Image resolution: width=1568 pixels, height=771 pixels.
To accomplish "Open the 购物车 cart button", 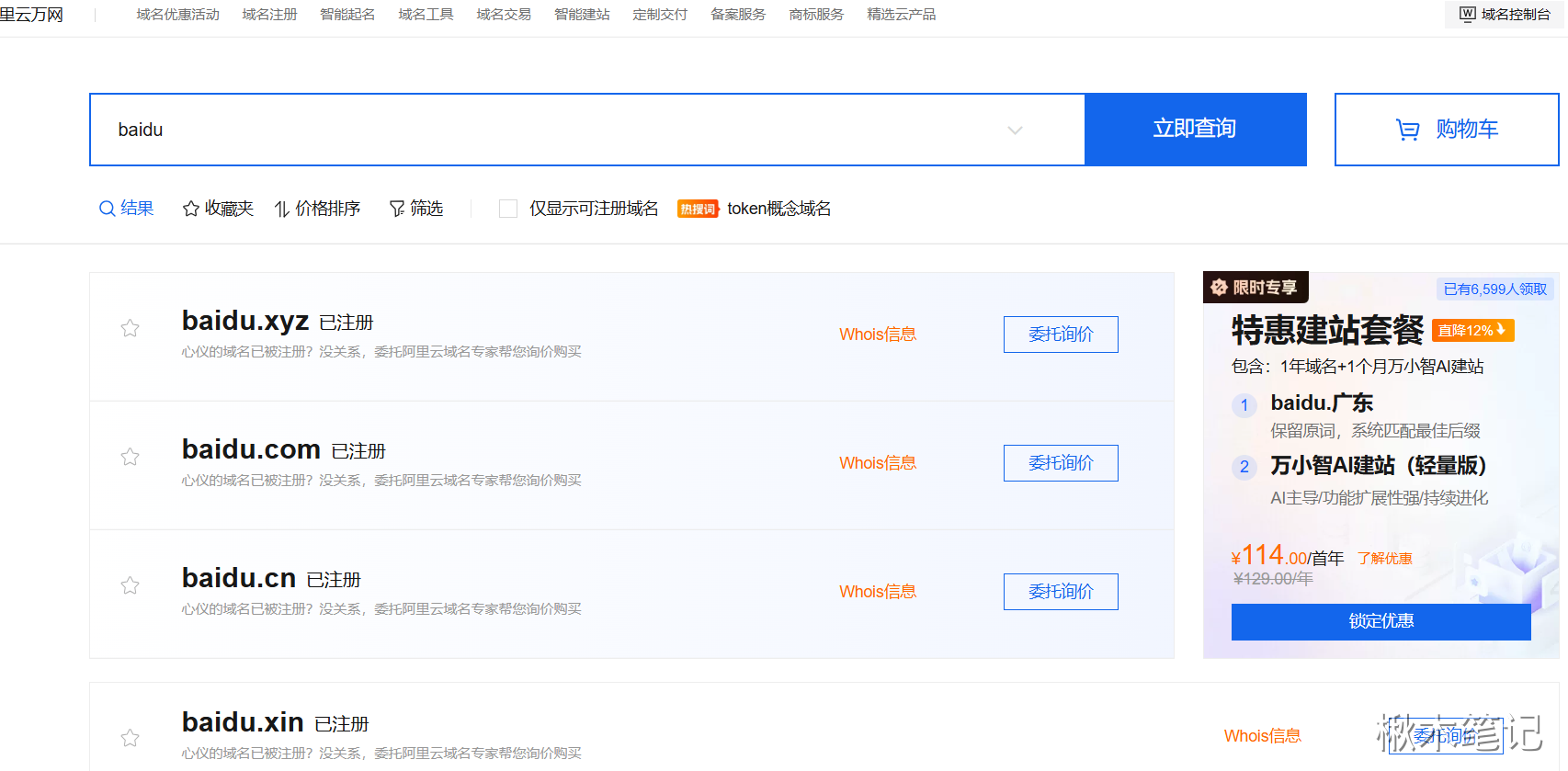I will (x=1447, y=130).
